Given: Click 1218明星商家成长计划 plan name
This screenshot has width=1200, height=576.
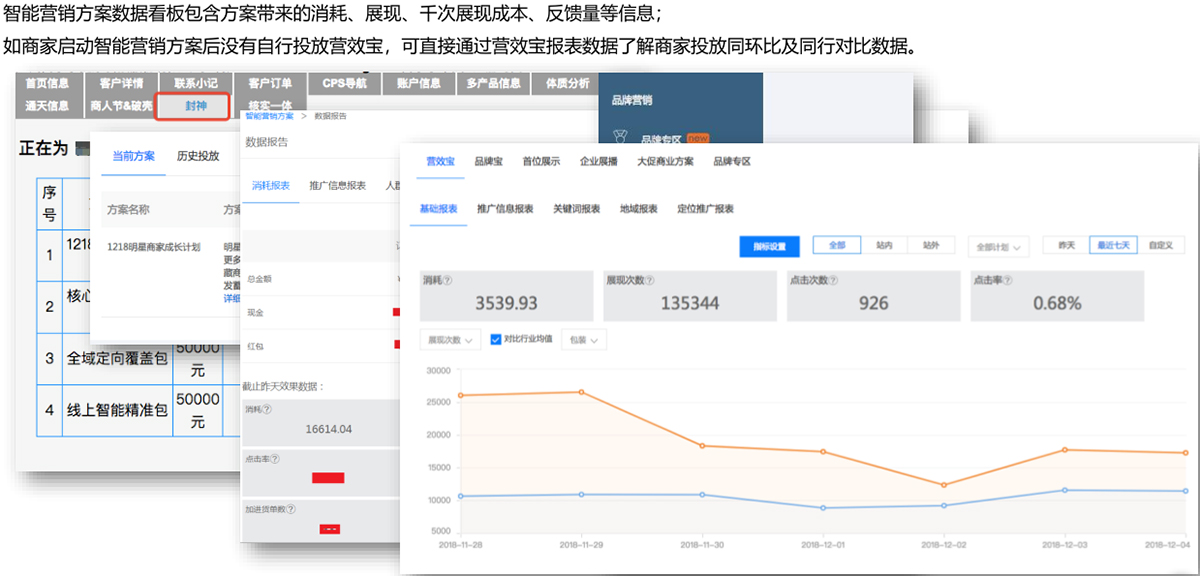Looking at the screenshot, I should 154,246.
